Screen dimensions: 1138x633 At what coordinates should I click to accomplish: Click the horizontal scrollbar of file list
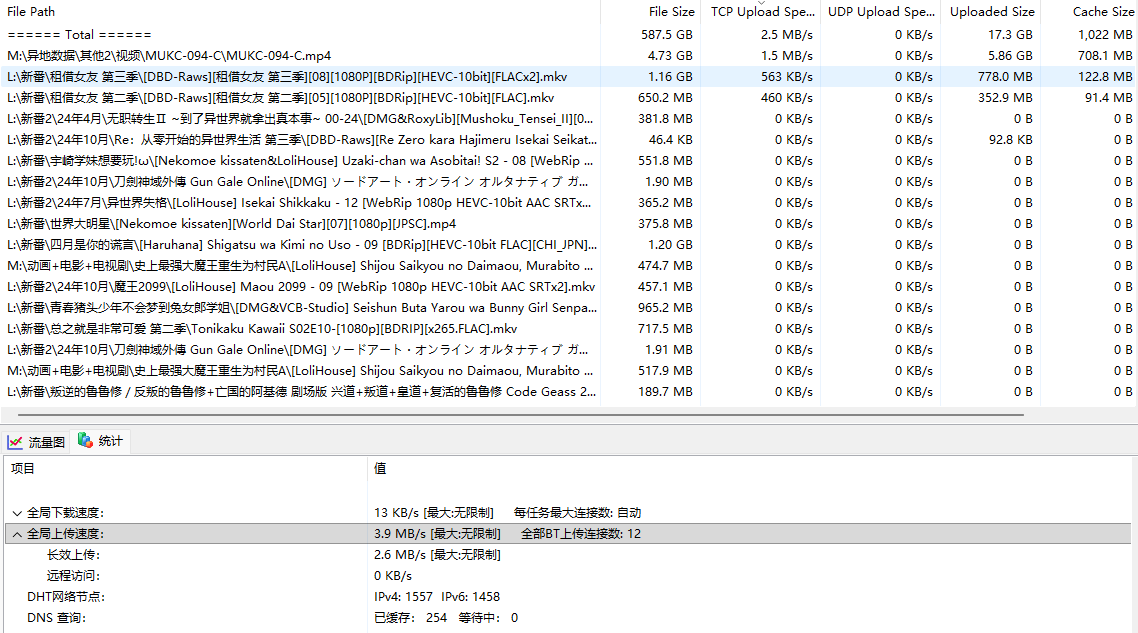512,413
